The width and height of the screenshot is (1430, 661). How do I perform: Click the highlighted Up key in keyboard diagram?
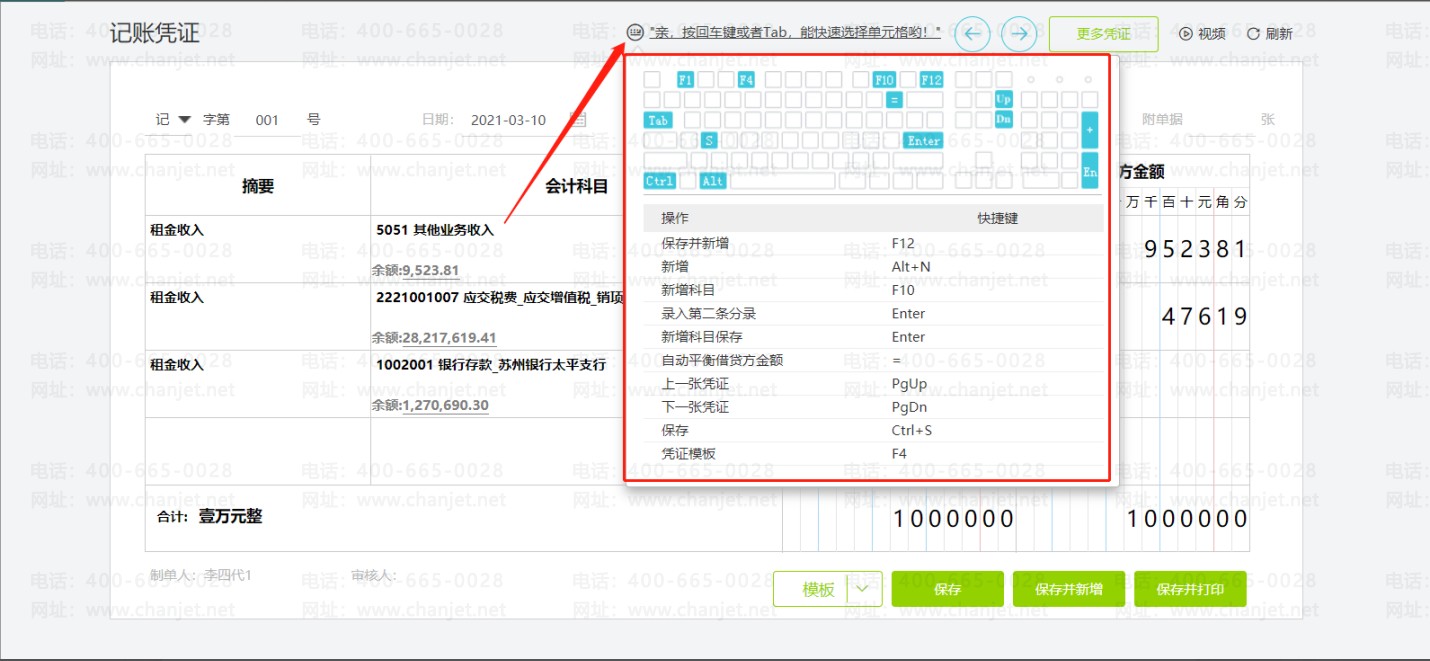point(1004,100)
